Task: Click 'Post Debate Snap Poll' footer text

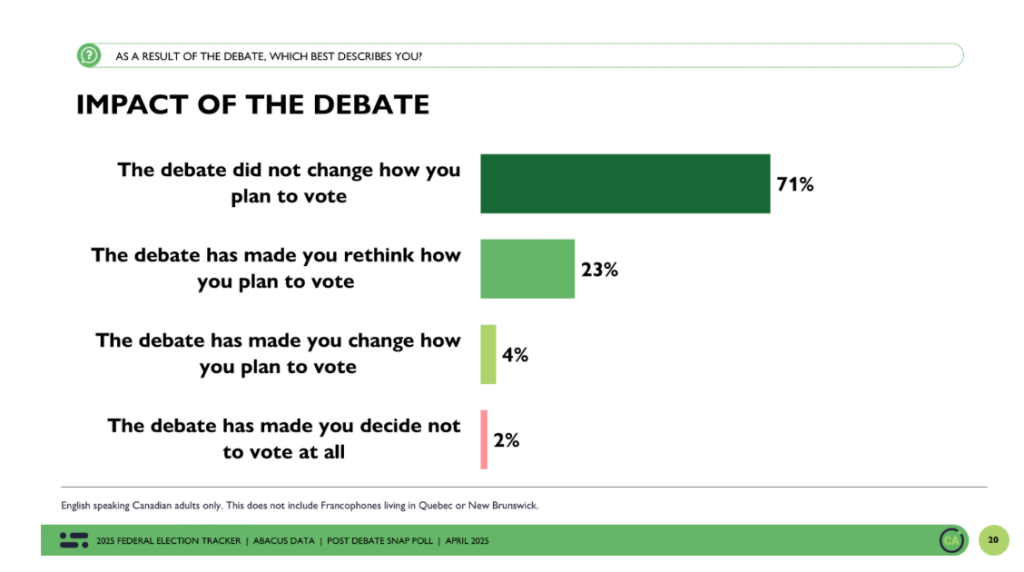Action: click(379, 541)
